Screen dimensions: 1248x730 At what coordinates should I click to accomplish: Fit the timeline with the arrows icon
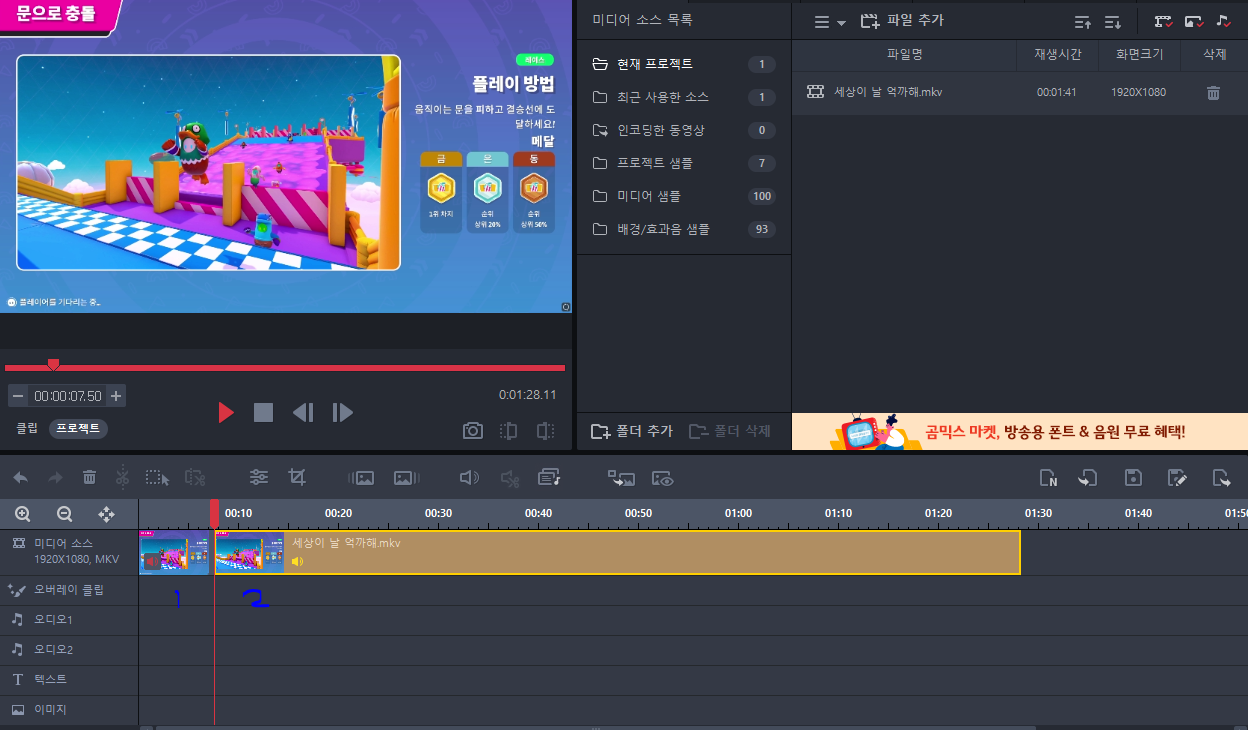point(106,514)
